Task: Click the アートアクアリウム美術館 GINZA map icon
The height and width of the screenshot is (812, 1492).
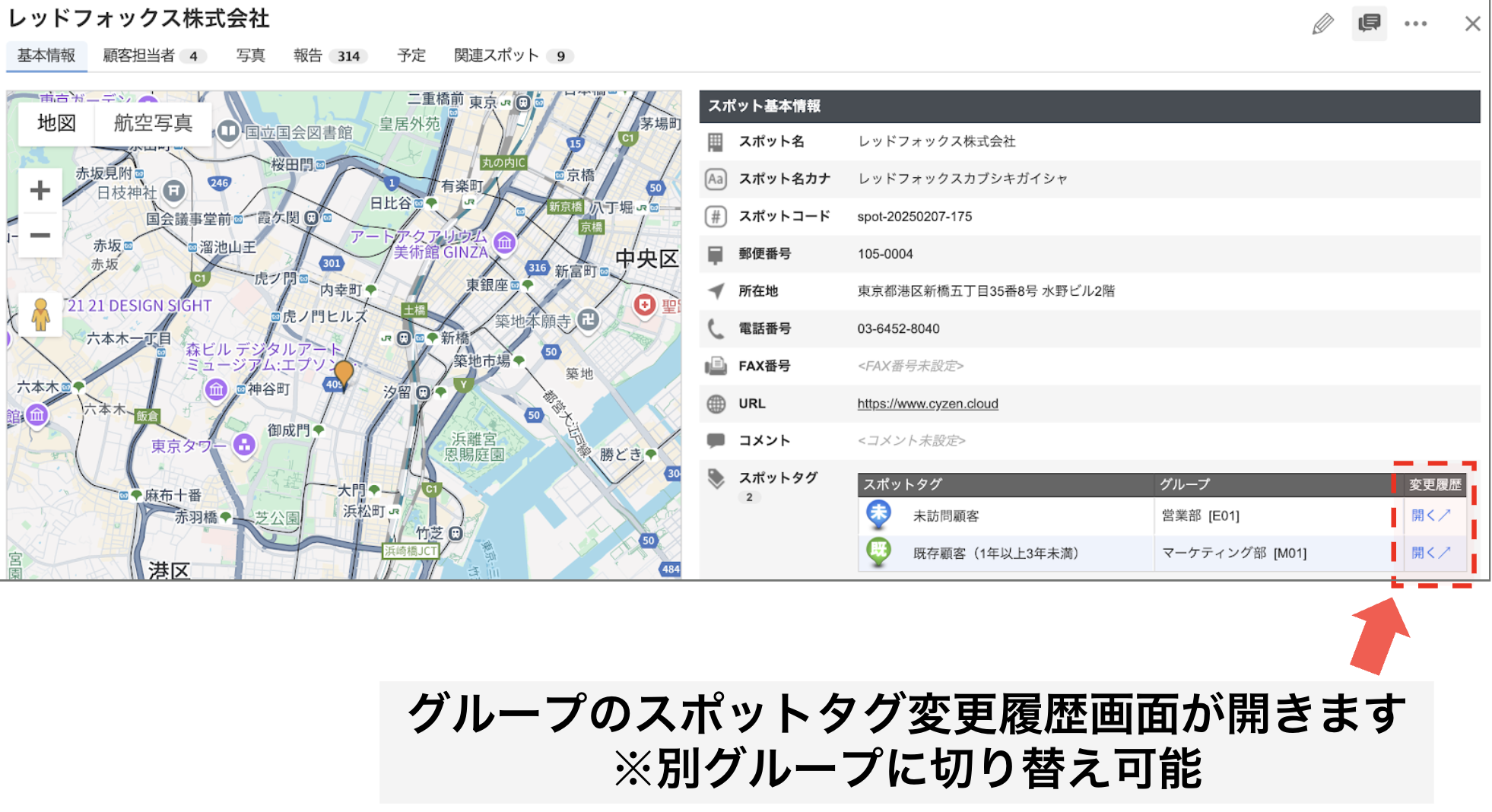Action: [x=504, y=243]
